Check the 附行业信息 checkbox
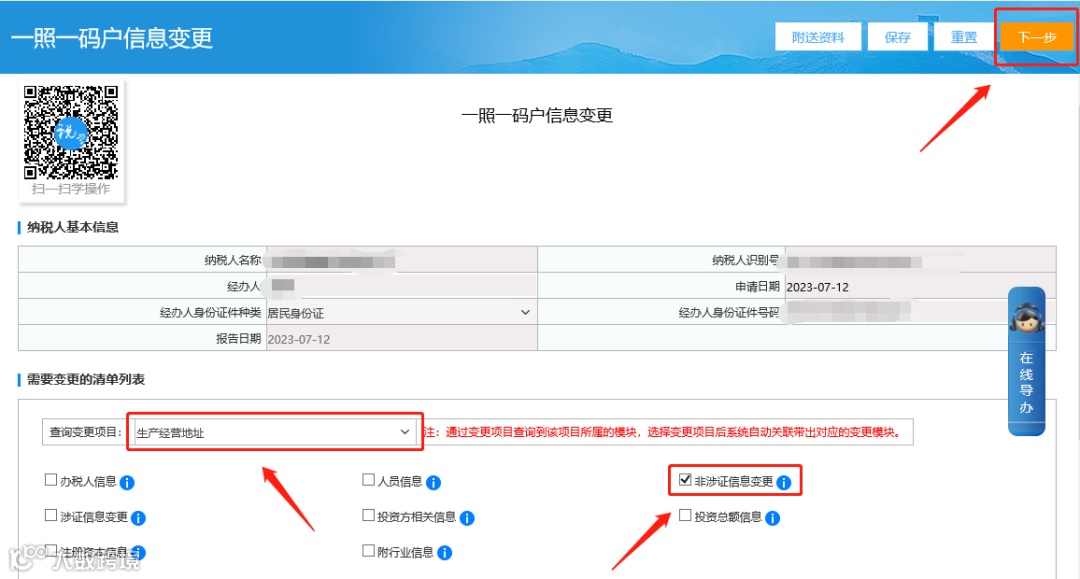 pyautogui.click(x=368, y=551)
